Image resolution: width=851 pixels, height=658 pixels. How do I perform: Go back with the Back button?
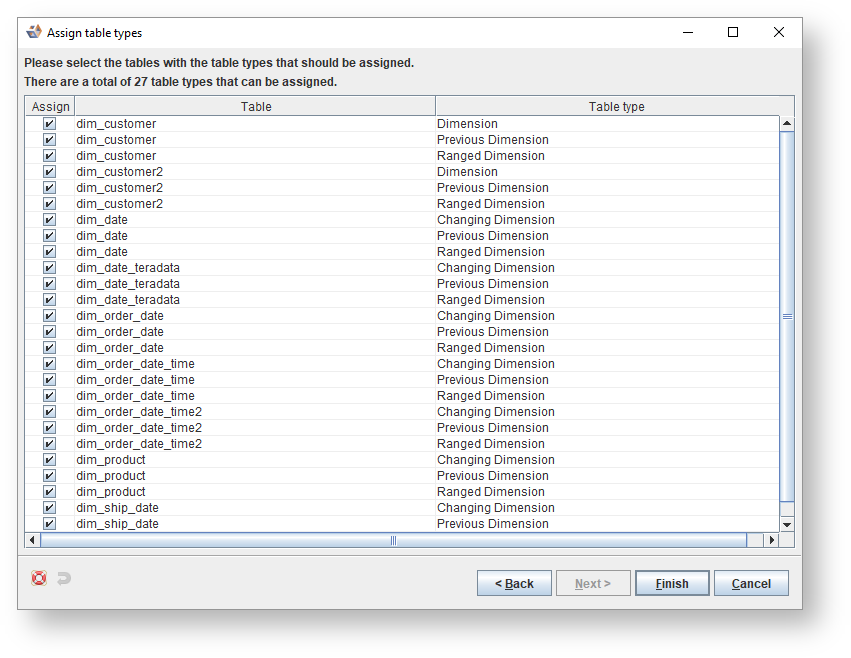click(x=514, y=583)
